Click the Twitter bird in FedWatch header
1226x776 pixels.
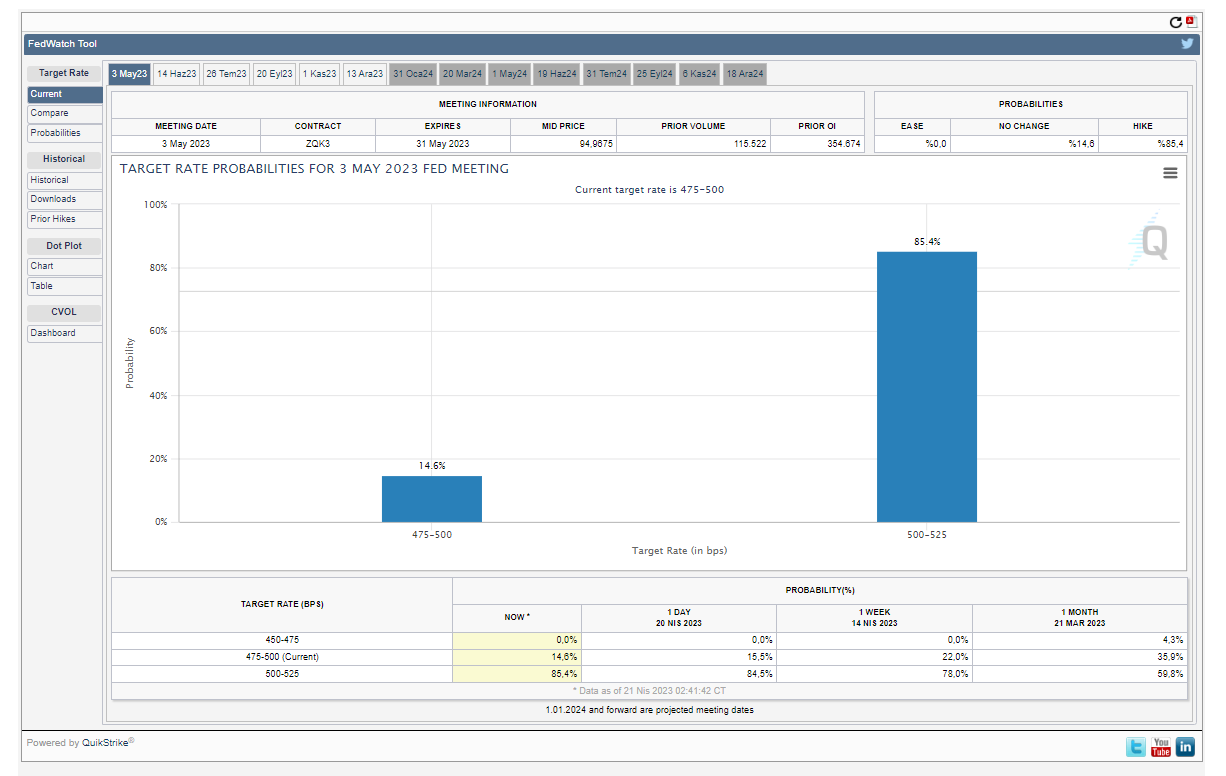[x=1187, y=44]
